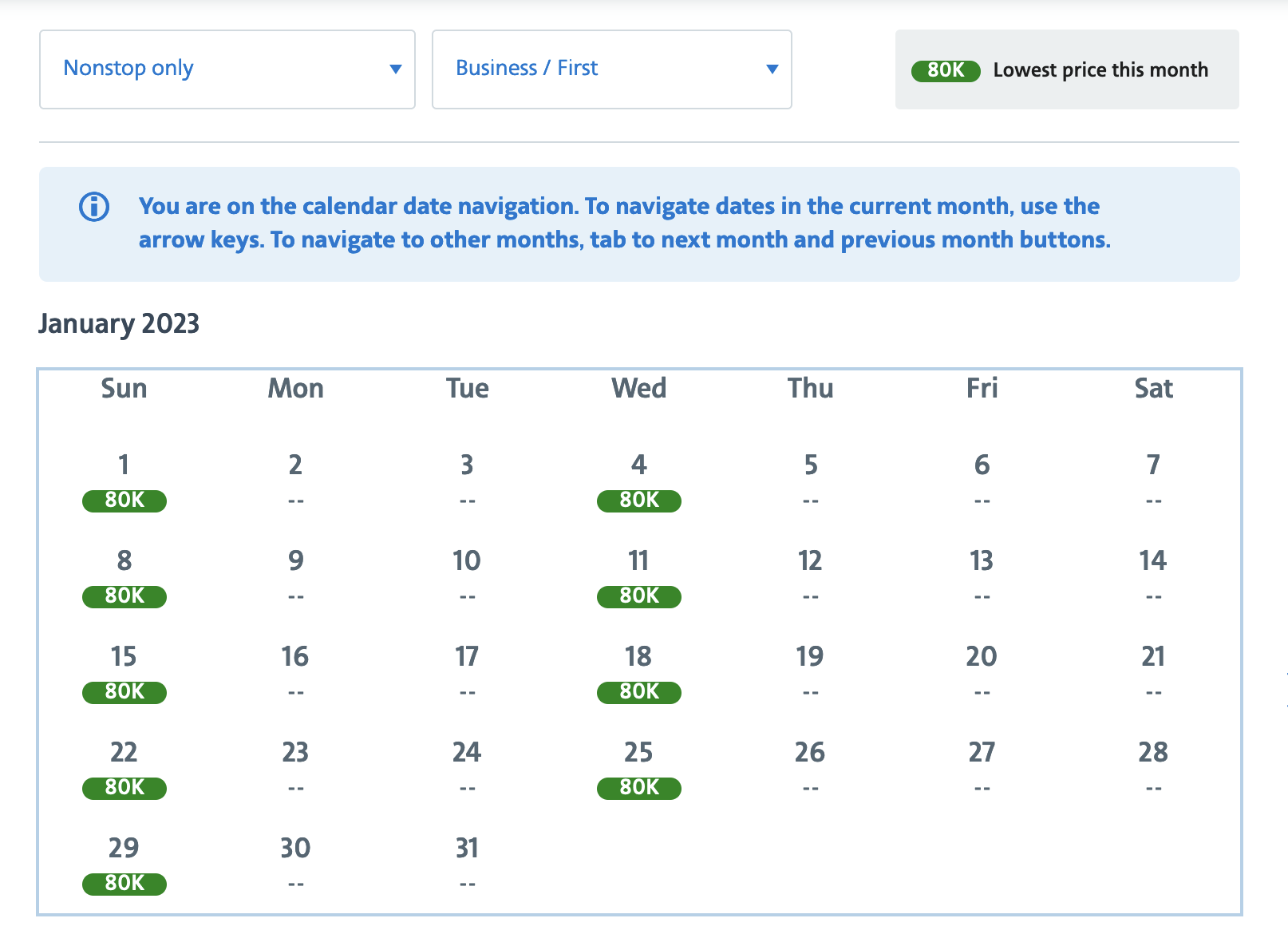Screen dimensions: 1288x934
Task: Click the 80K badge in lowest price legend
Action: [x=945, y=70]
